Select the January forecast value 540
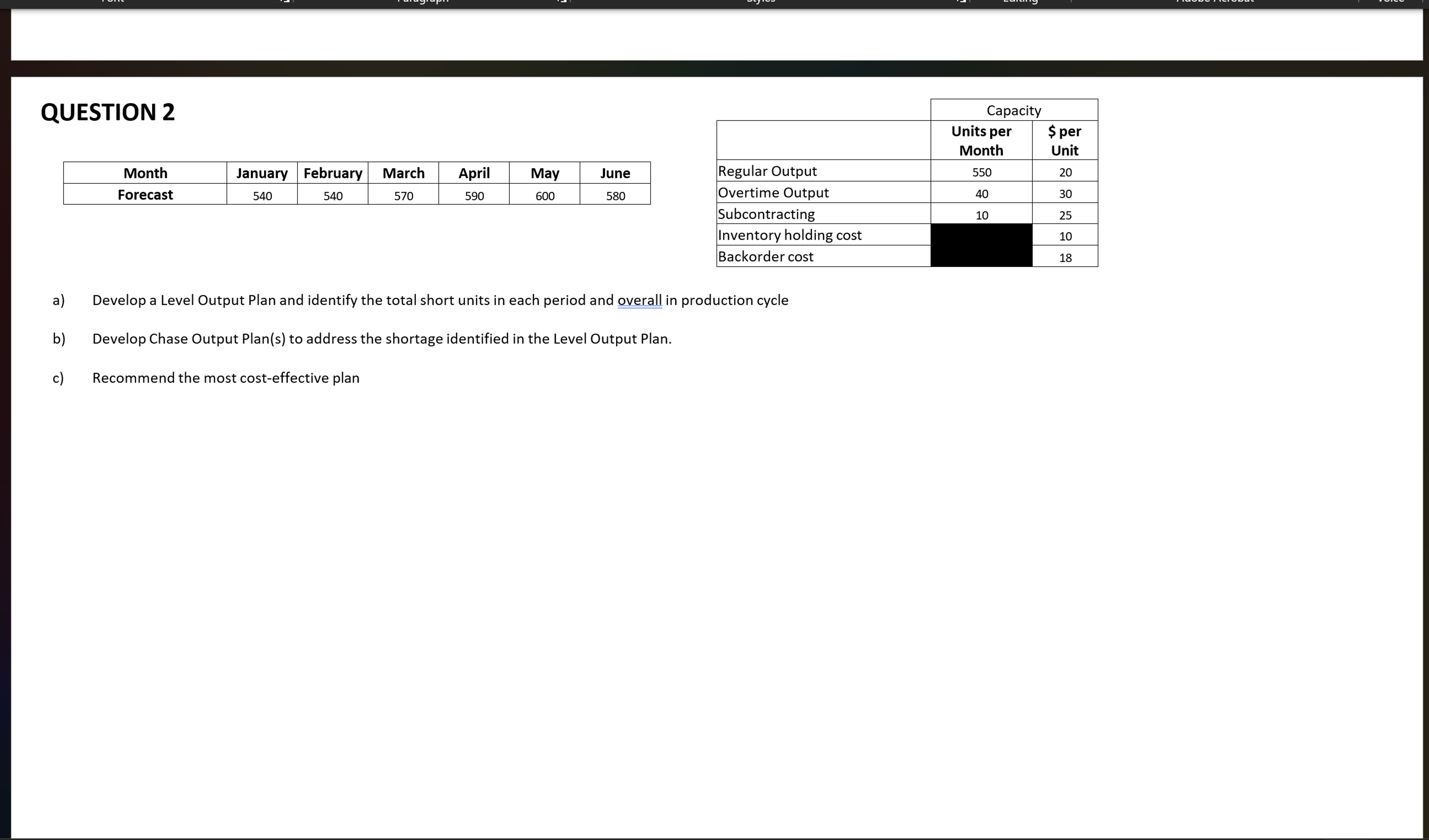The width and height of the screenshot is (1429, 840). coord(262,196)
